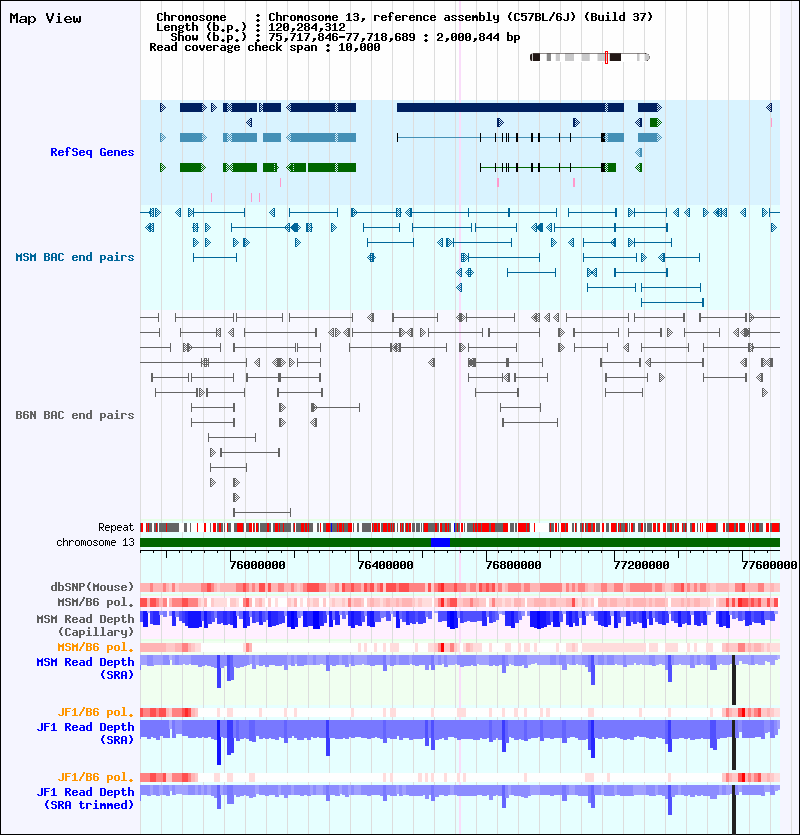The image size is (800, 835).
Task: Open the JF1 Read Depth (SRA) link
Action: point(85,733)
